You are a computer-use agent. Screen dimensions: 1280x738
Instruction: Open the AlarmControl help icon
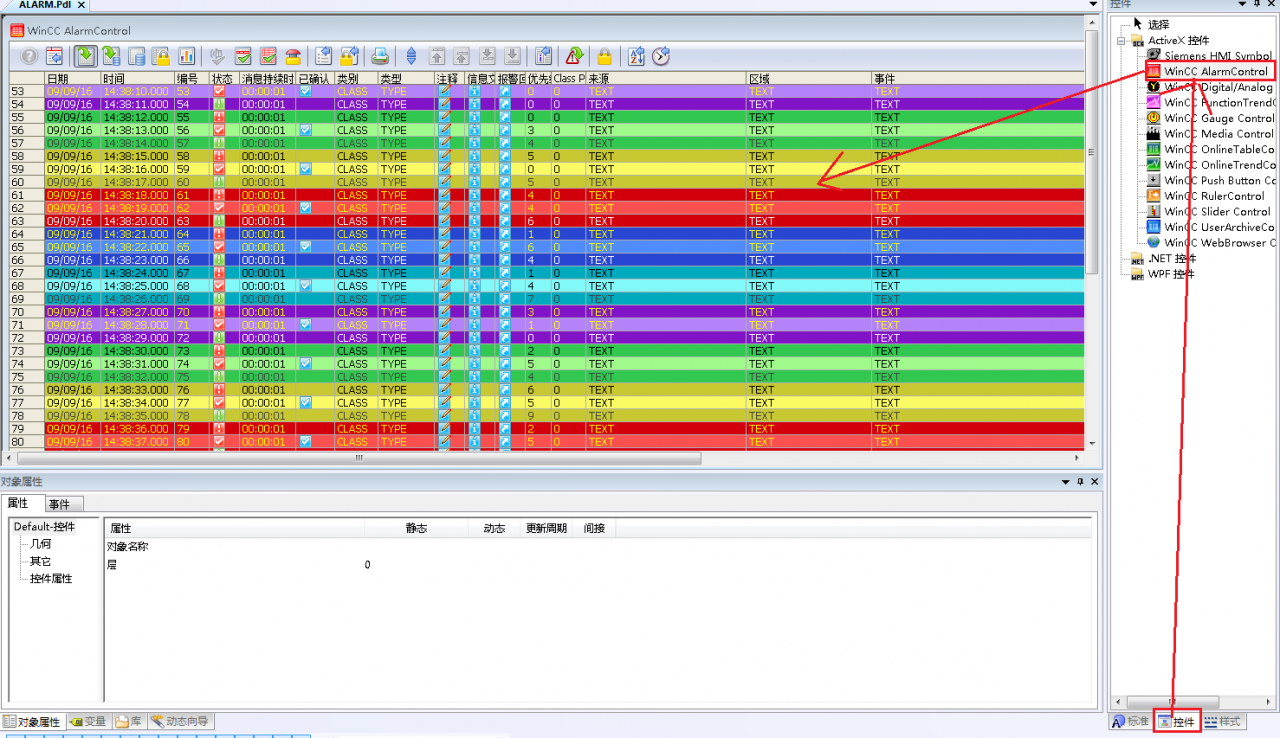click(x=30, y=56)
